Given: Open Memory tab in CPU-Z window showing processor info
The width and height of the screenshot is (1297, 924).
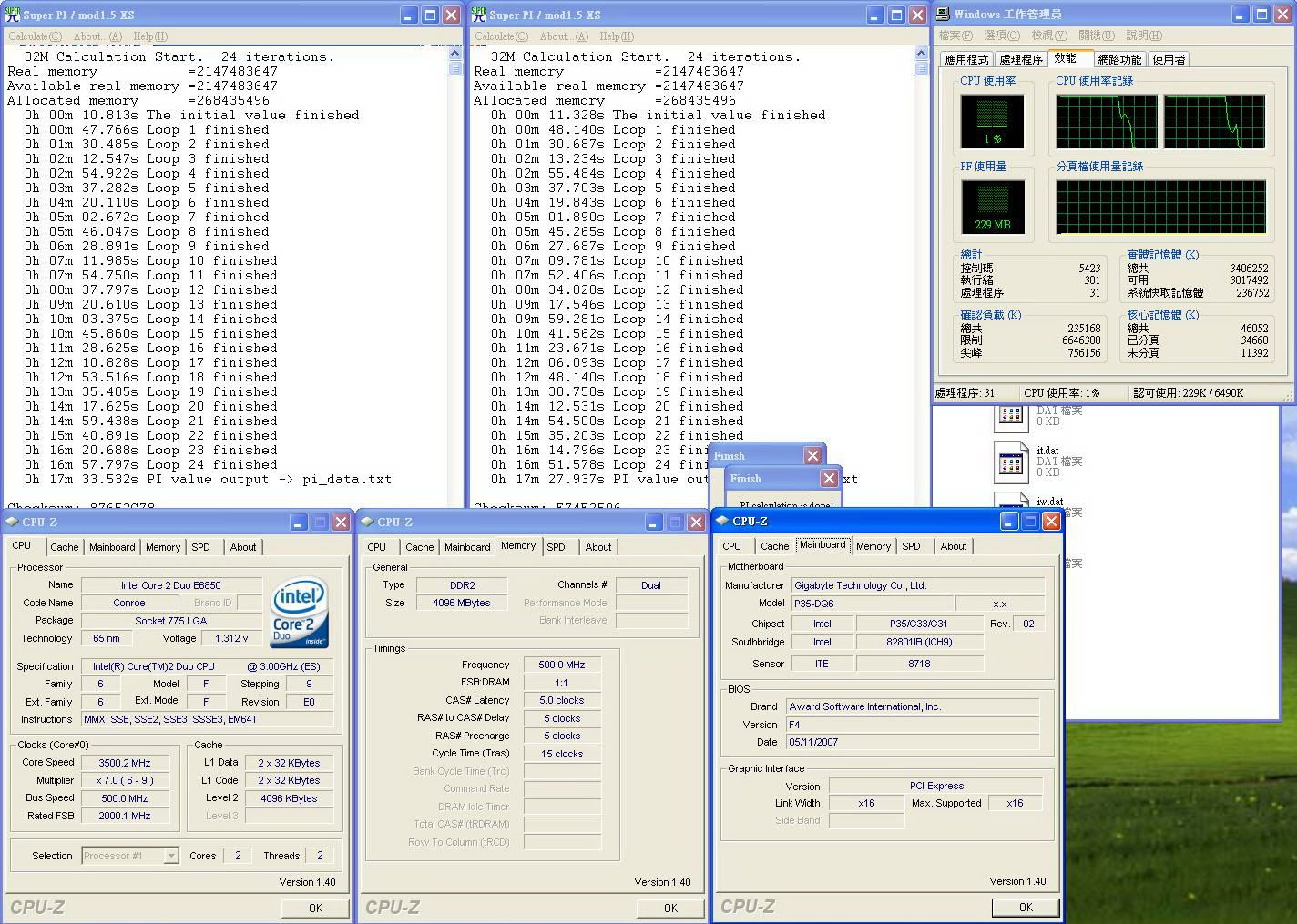Looking at the screenshot, I should tap(163, 547).
